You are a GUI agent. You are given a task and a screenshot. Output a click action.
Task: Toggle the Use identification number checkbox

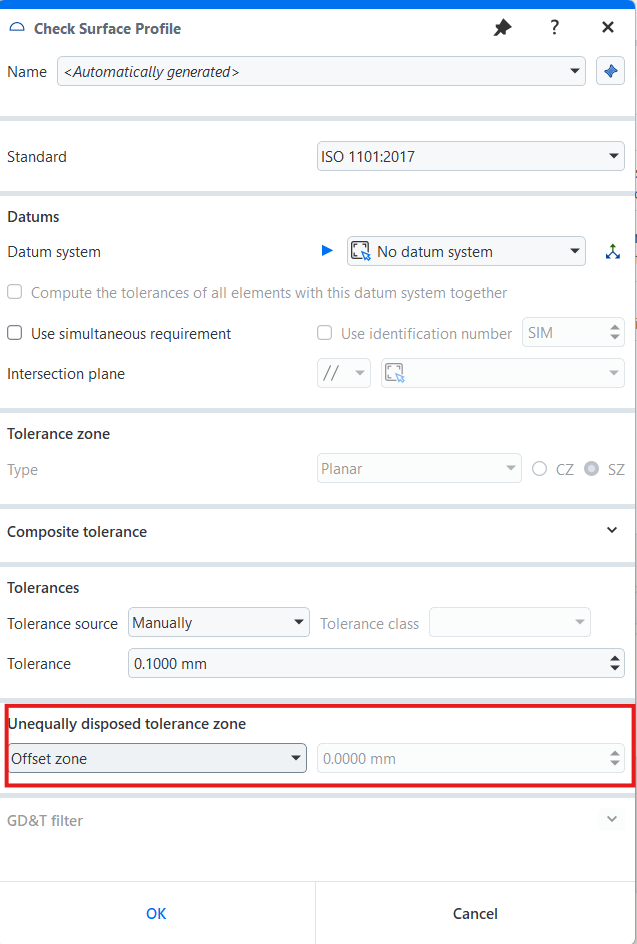click(324, 334)
